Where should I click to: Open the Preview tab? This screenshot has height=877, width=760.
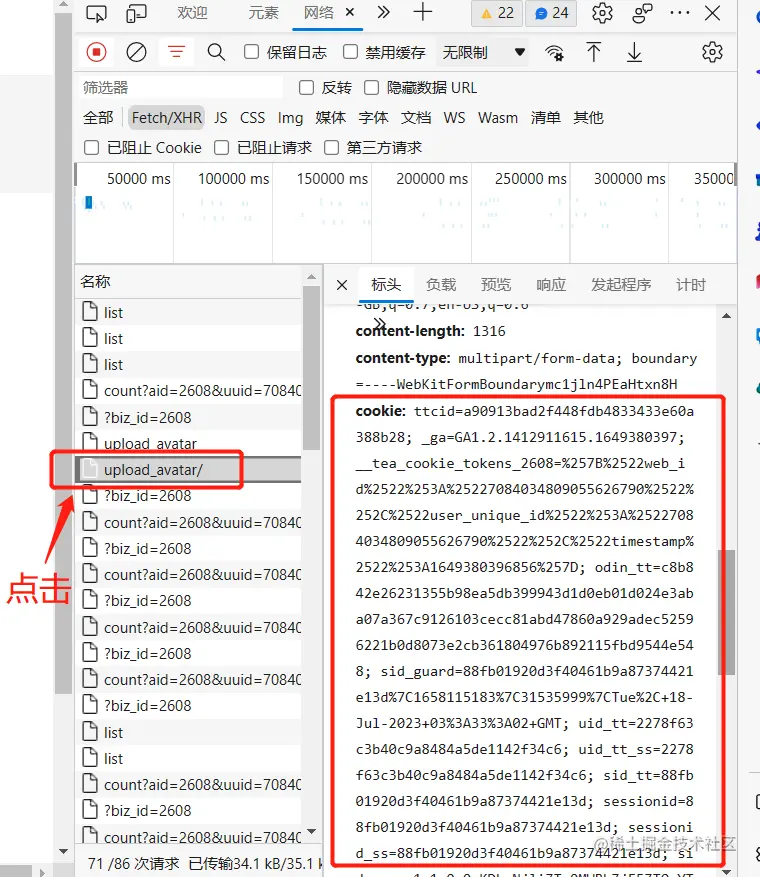coord(495,285)
